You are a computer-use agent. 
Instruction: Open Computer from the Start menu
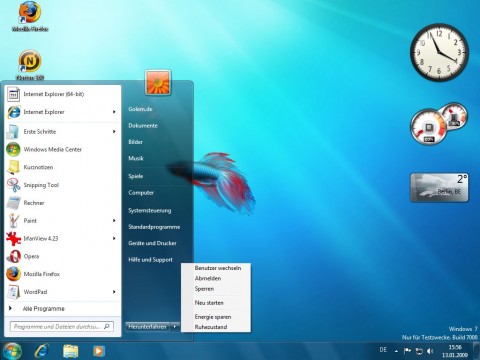click(141, 192)
